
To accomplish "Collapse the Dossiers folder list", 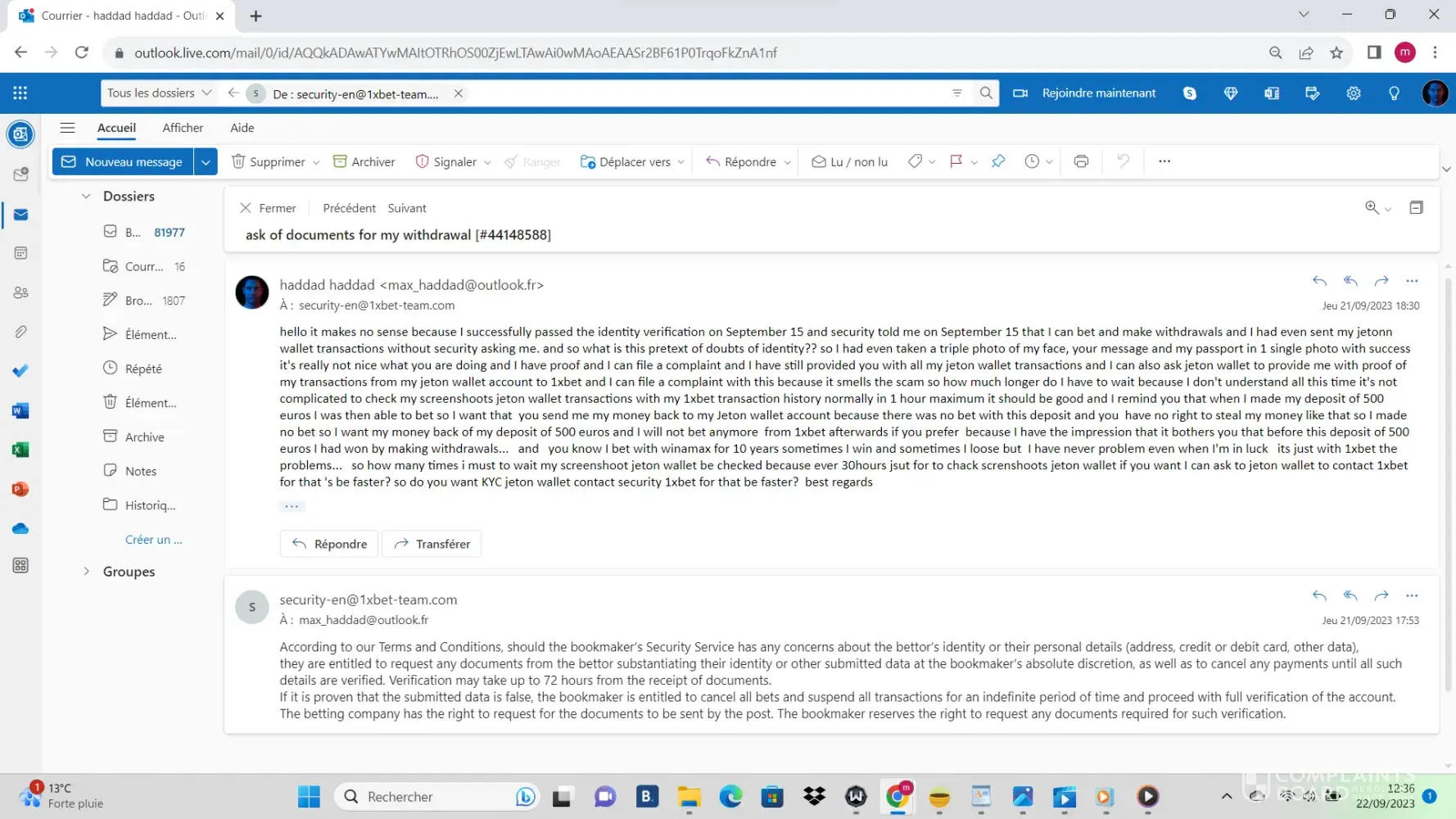I will pyautogui.click(x=86, y=197).
